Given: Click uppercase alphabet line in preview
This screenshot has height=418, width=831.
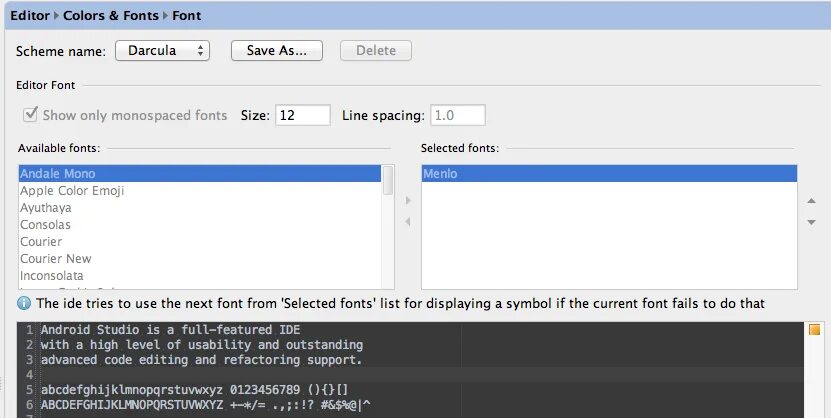Looking at the screenshot, I should tap(206, 405).
